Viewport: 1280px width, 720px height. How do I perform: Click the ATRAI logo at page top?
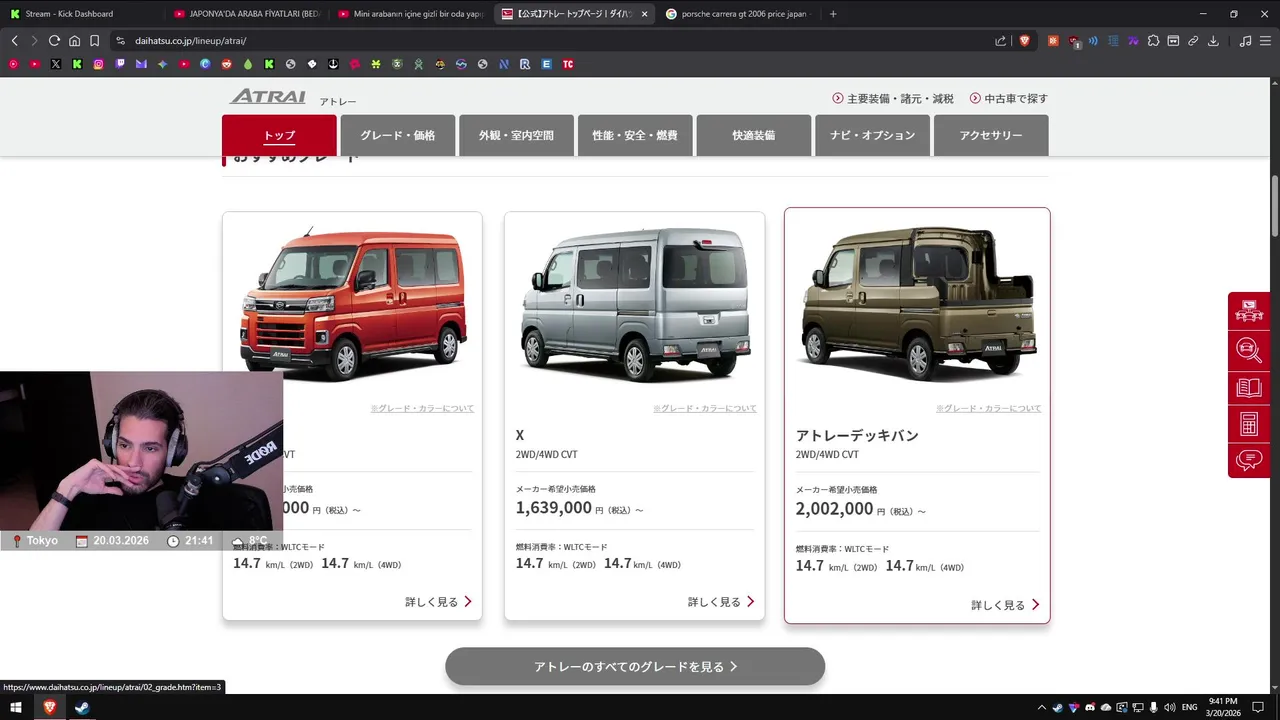pyautogui.click(x=268, y=97)
